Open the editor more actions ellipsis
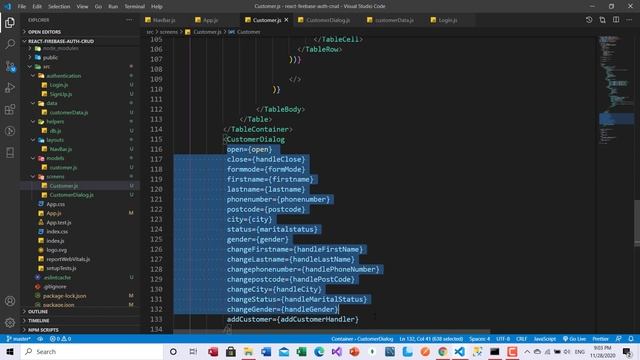This screenshot has height=360, width=640. 629,20
